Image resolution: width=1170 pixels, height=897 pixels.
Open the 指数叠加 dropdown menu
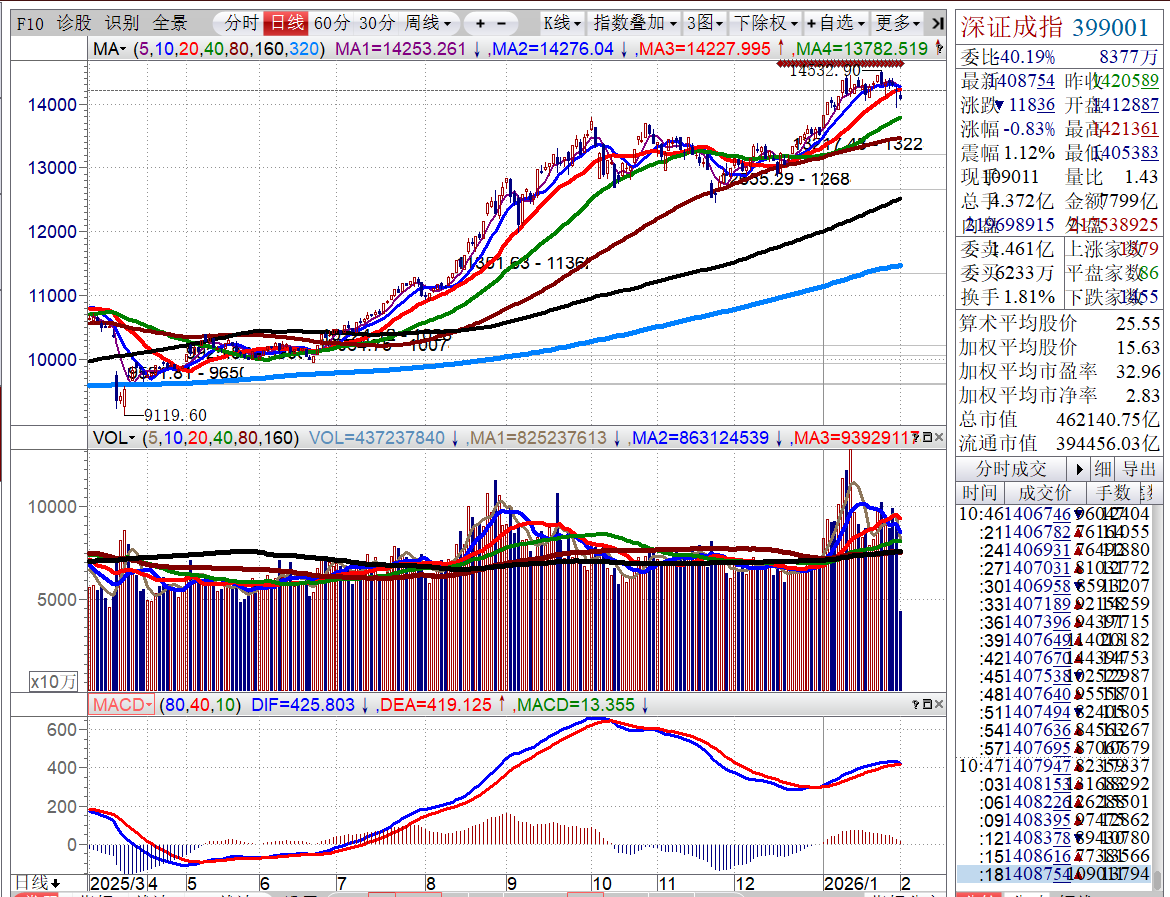[x=635, y=23]
